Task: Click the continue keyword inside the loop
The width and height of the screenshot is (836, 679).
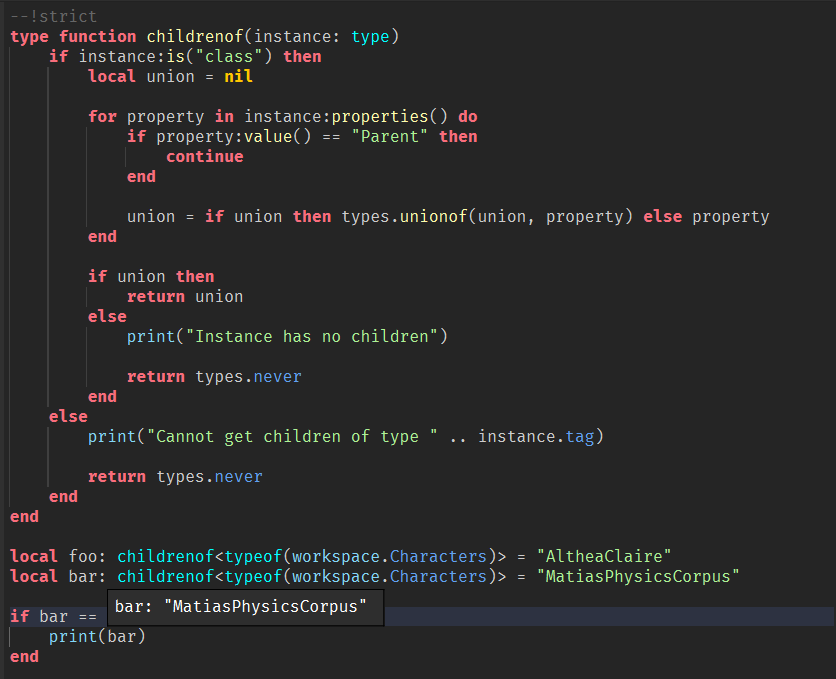Action: click(x=204, y=156)
